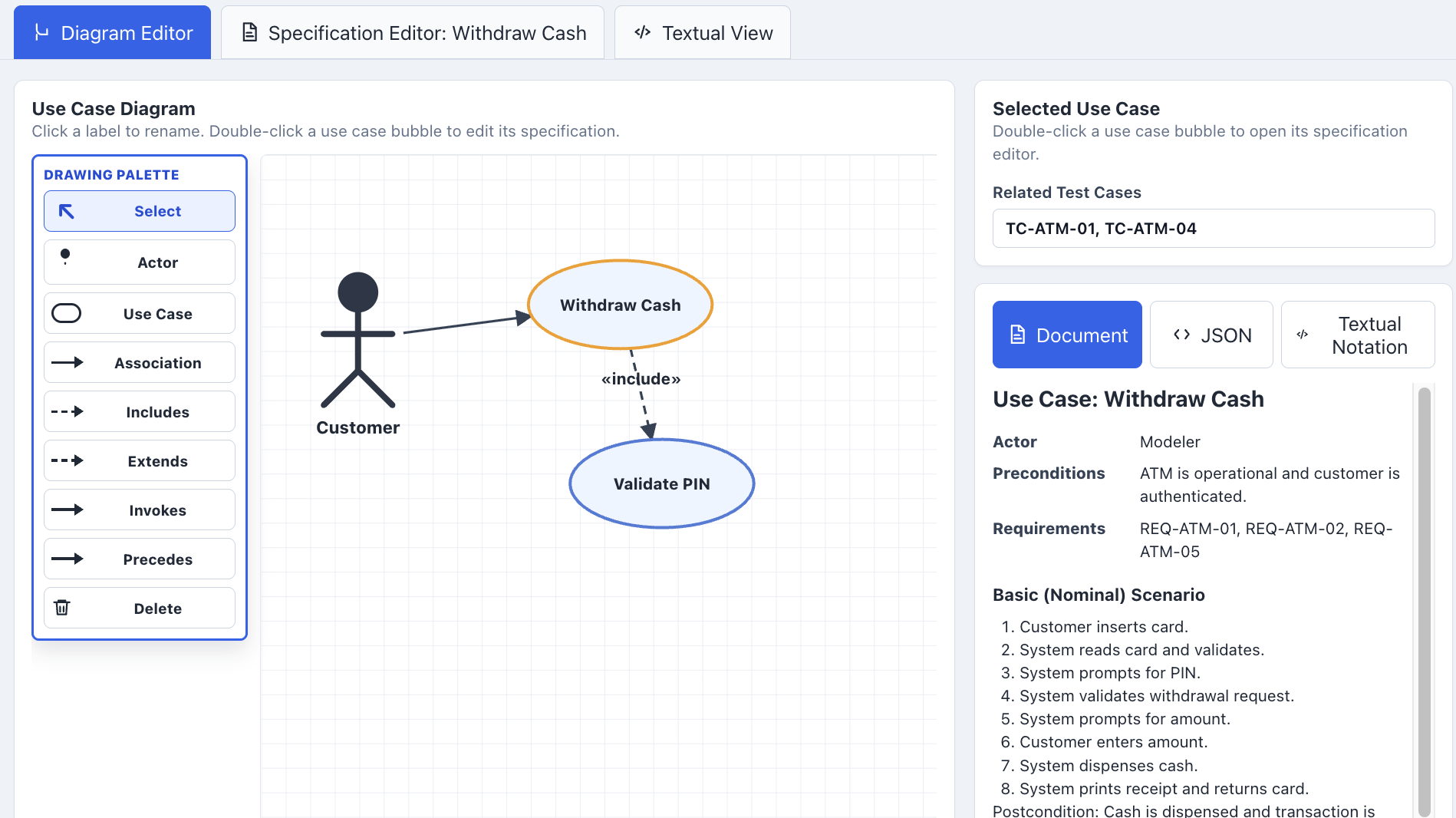
Task: Click 'Basic (Nominal) Scenario' heading
Action: pyautogui.click(x=1099, y=595)
